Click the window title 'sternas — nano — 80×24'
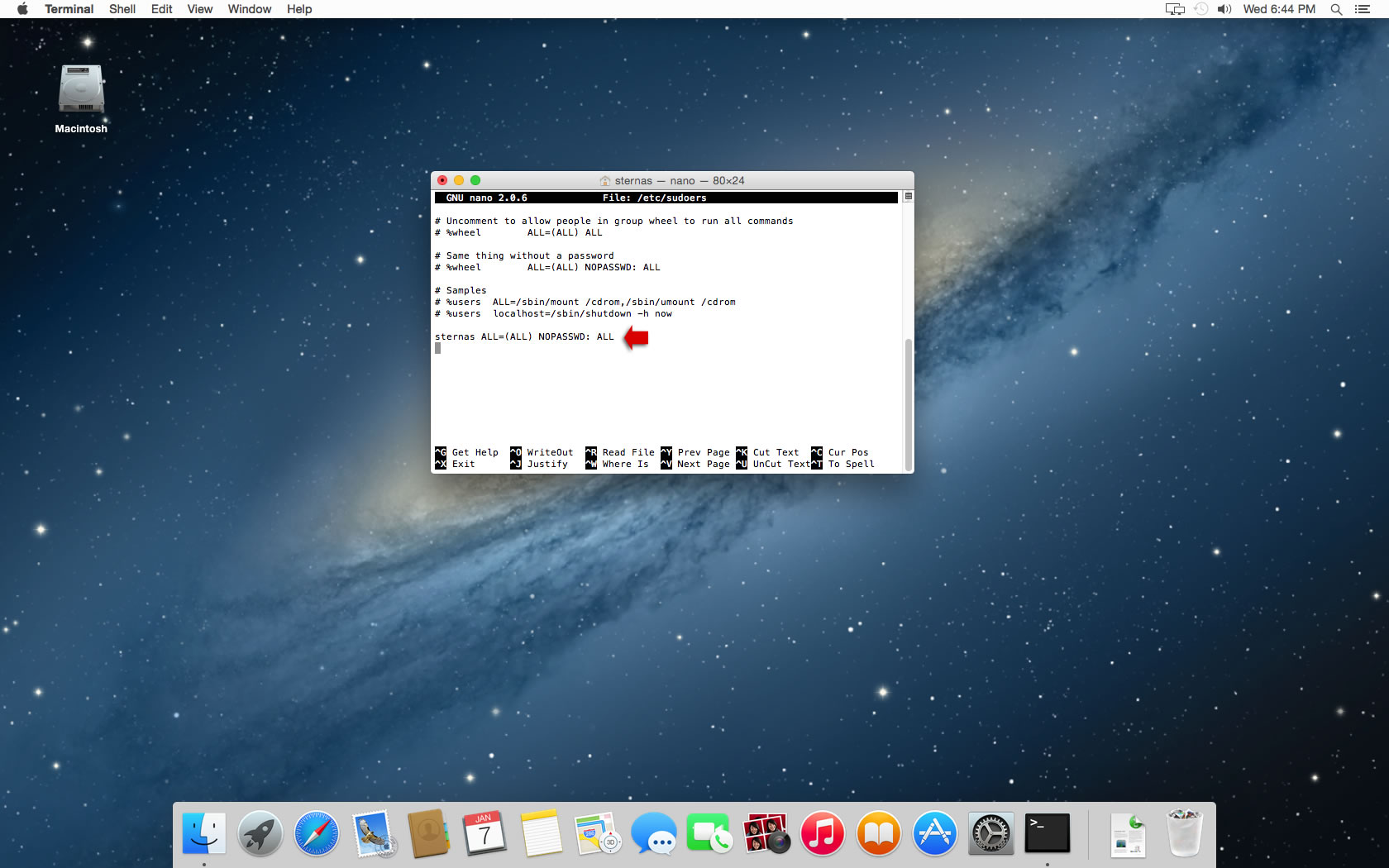Screen dimensions: 1389x868 point(680,181)
